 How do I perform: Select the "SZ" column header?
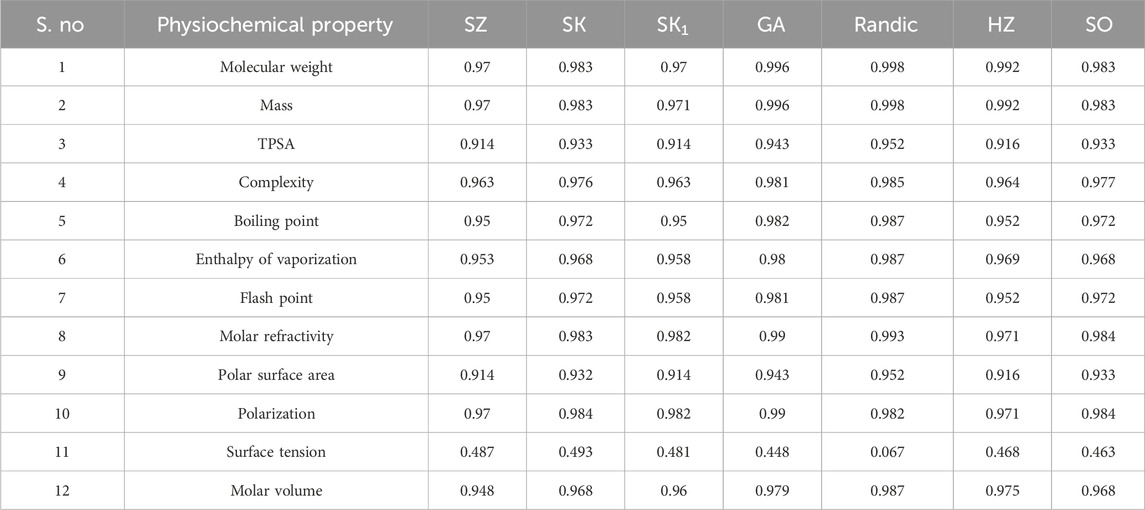tap(476, 25)
